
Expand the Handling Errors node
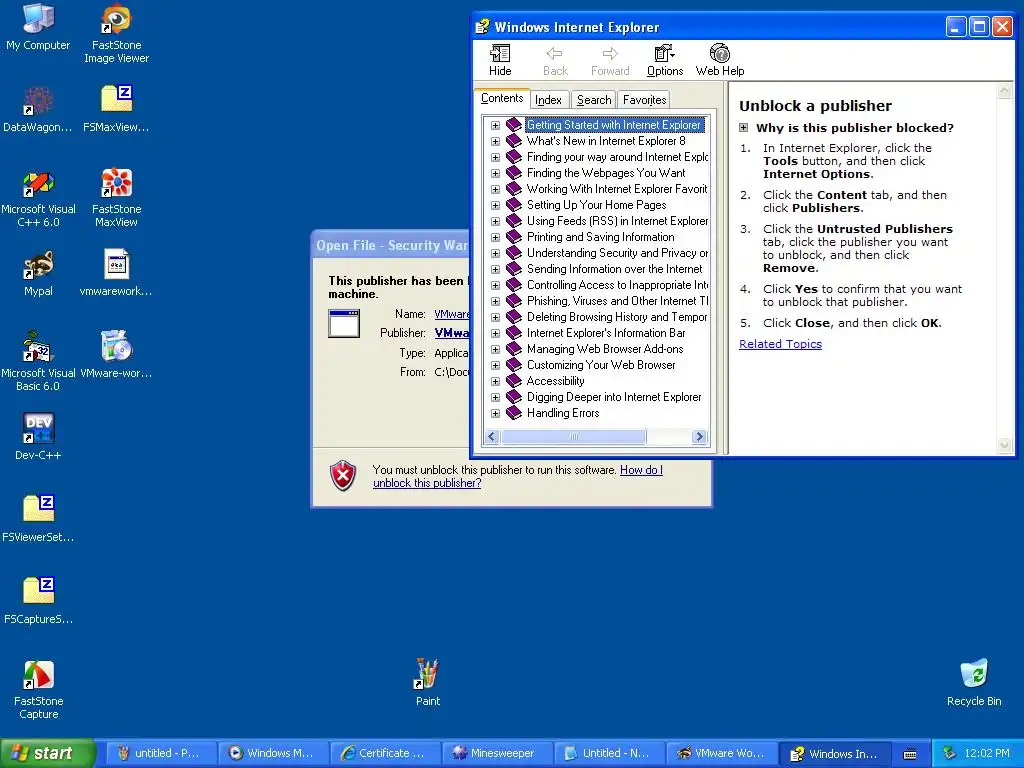pyautogui.click(x=495, y=413)
